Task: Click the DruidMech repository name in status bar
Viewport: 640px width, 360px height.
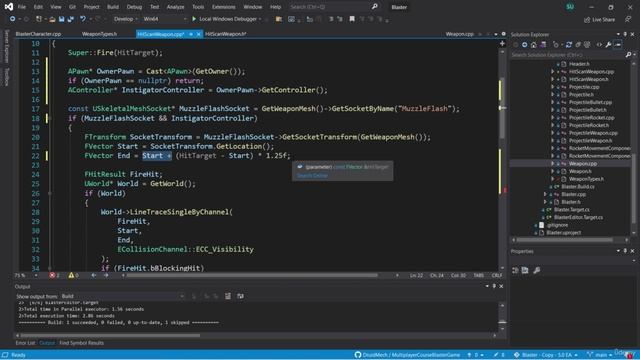Action: [411, 355]
